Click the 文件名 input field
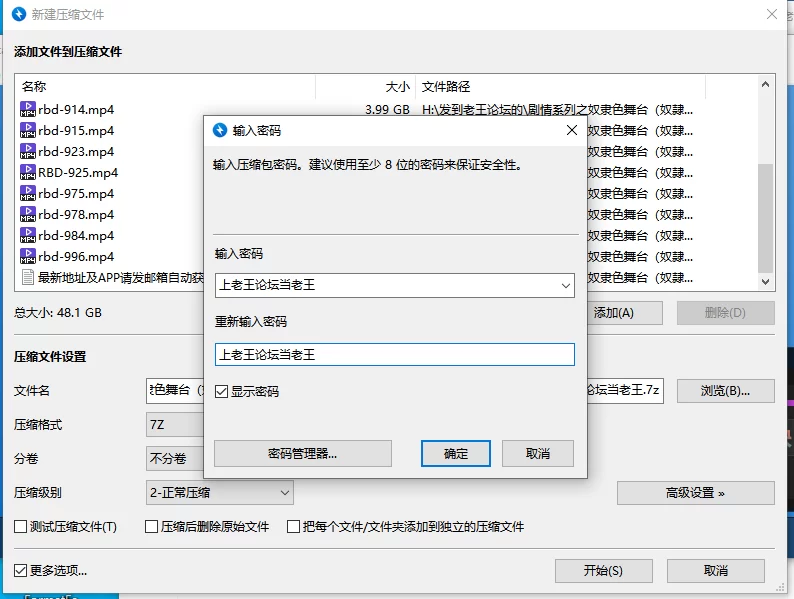Viewport: 794px width, 599px height. [x=175, y=391]
